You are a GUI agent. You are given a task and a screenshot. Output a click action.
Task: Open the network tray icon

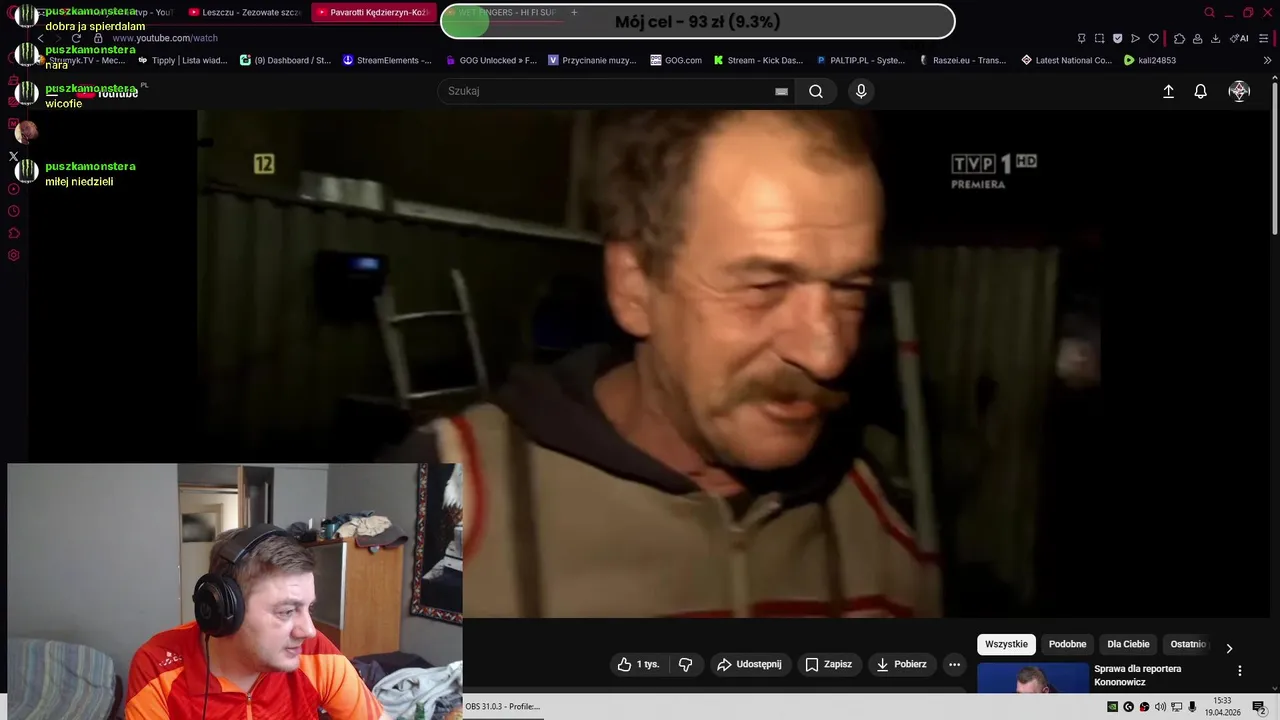1176,707
